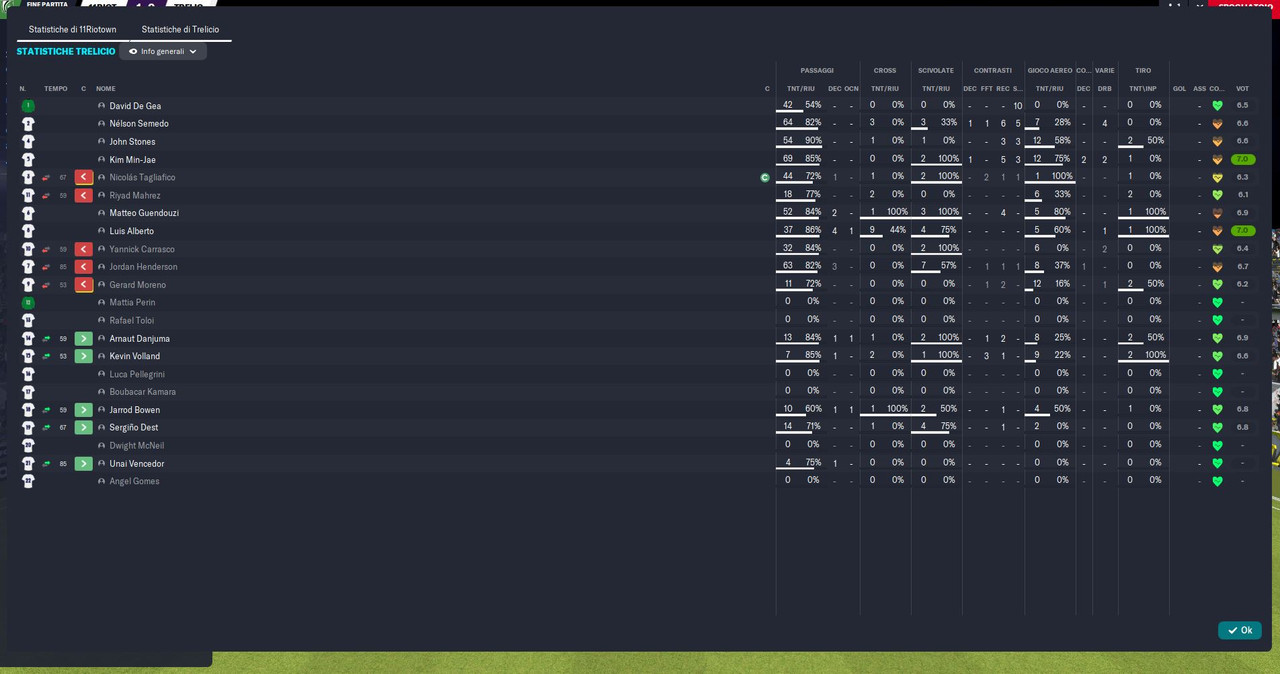Click Matteo Guendouzi's condition heart icon
Image resolution: width=1280 pixels, height=674 pixels.
[x=1217, y=213]
